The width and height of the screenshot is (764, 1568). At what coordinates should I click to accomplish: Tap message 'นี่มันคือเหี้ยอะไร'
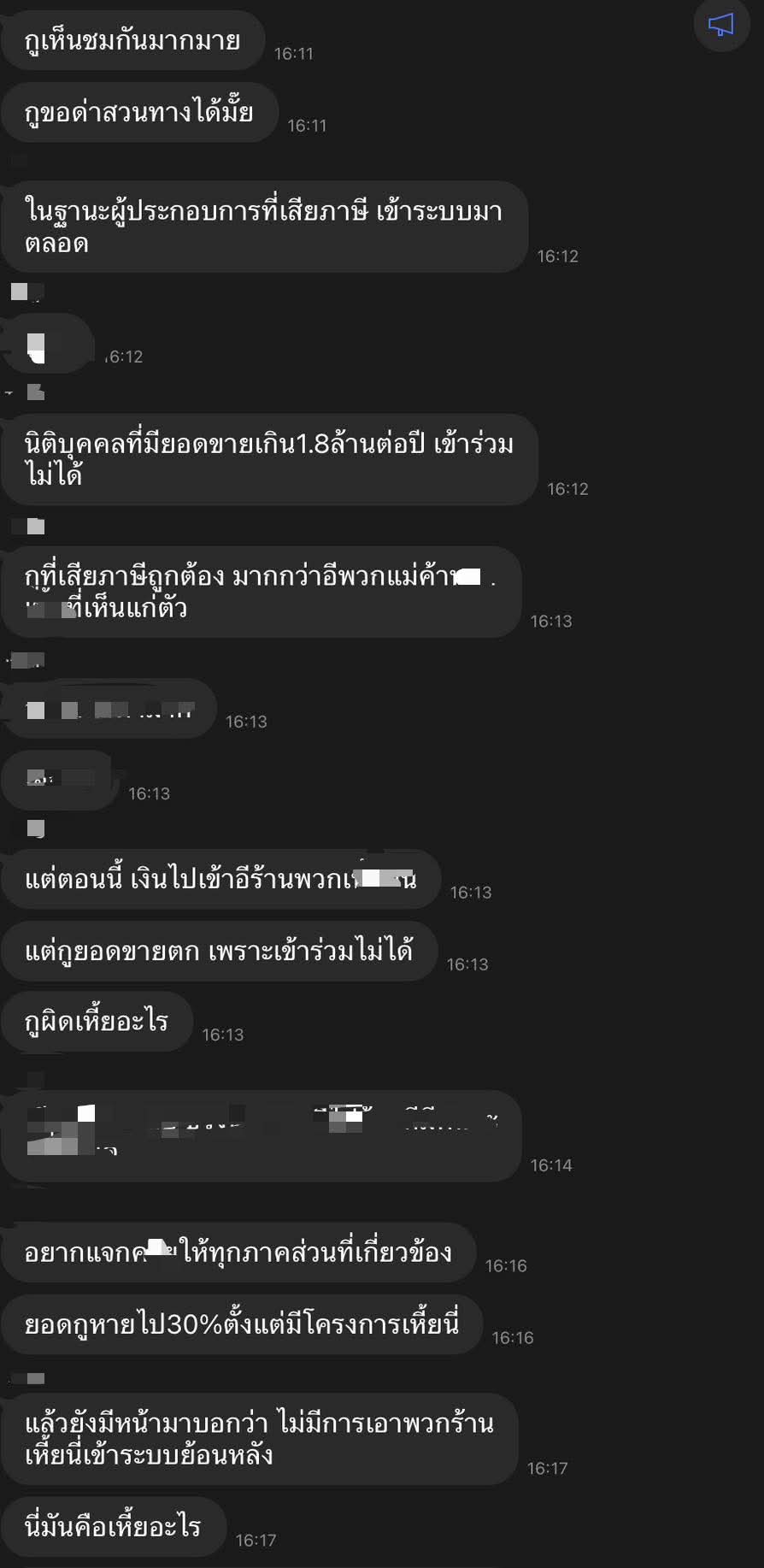[x=113, y=1526]
